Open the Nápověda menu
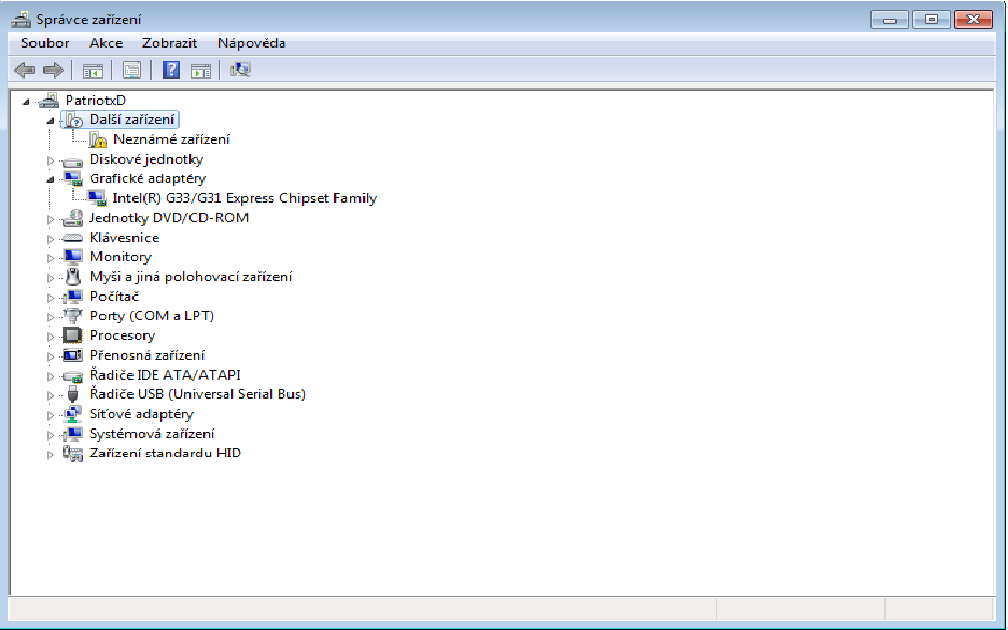 (251, 43)
